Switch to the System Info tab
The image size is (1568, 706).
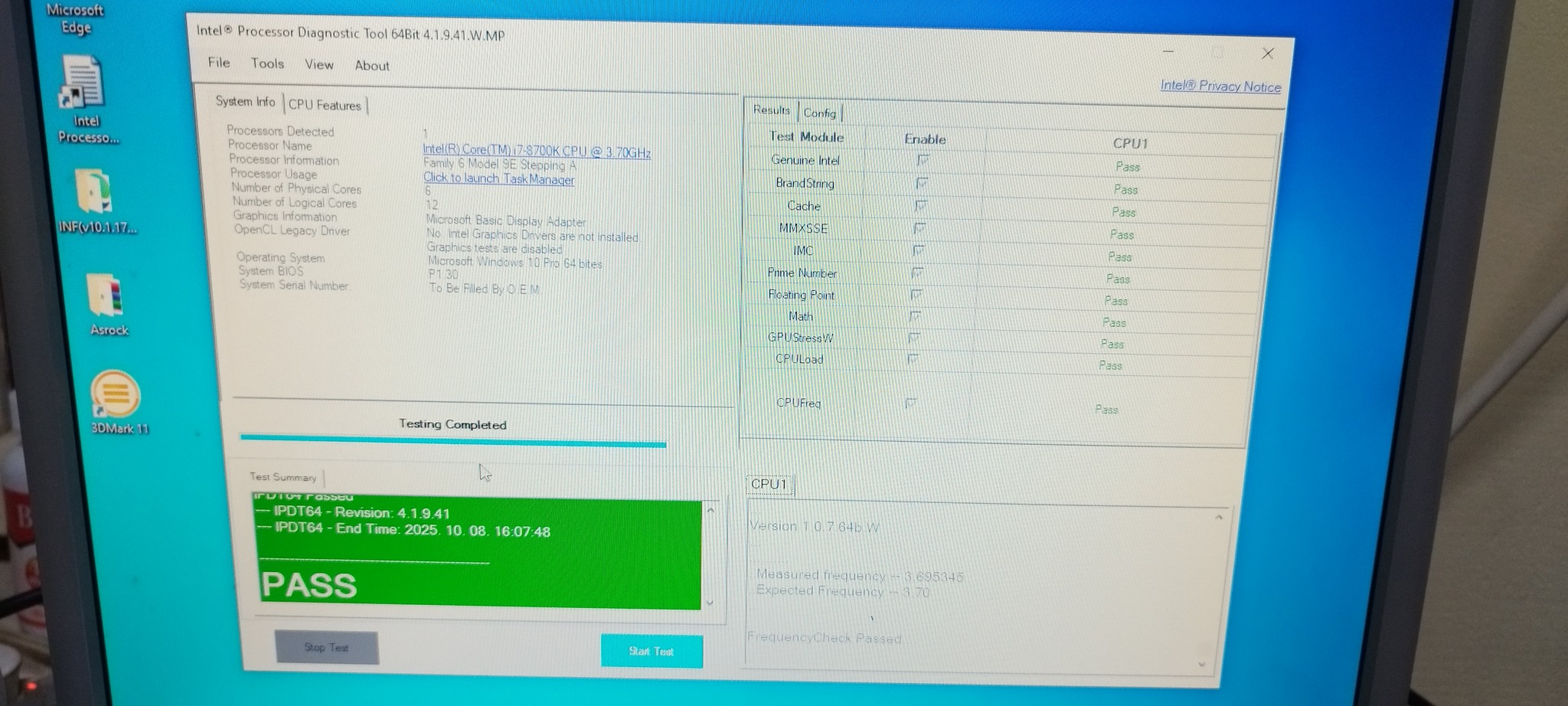pos(245,102)
